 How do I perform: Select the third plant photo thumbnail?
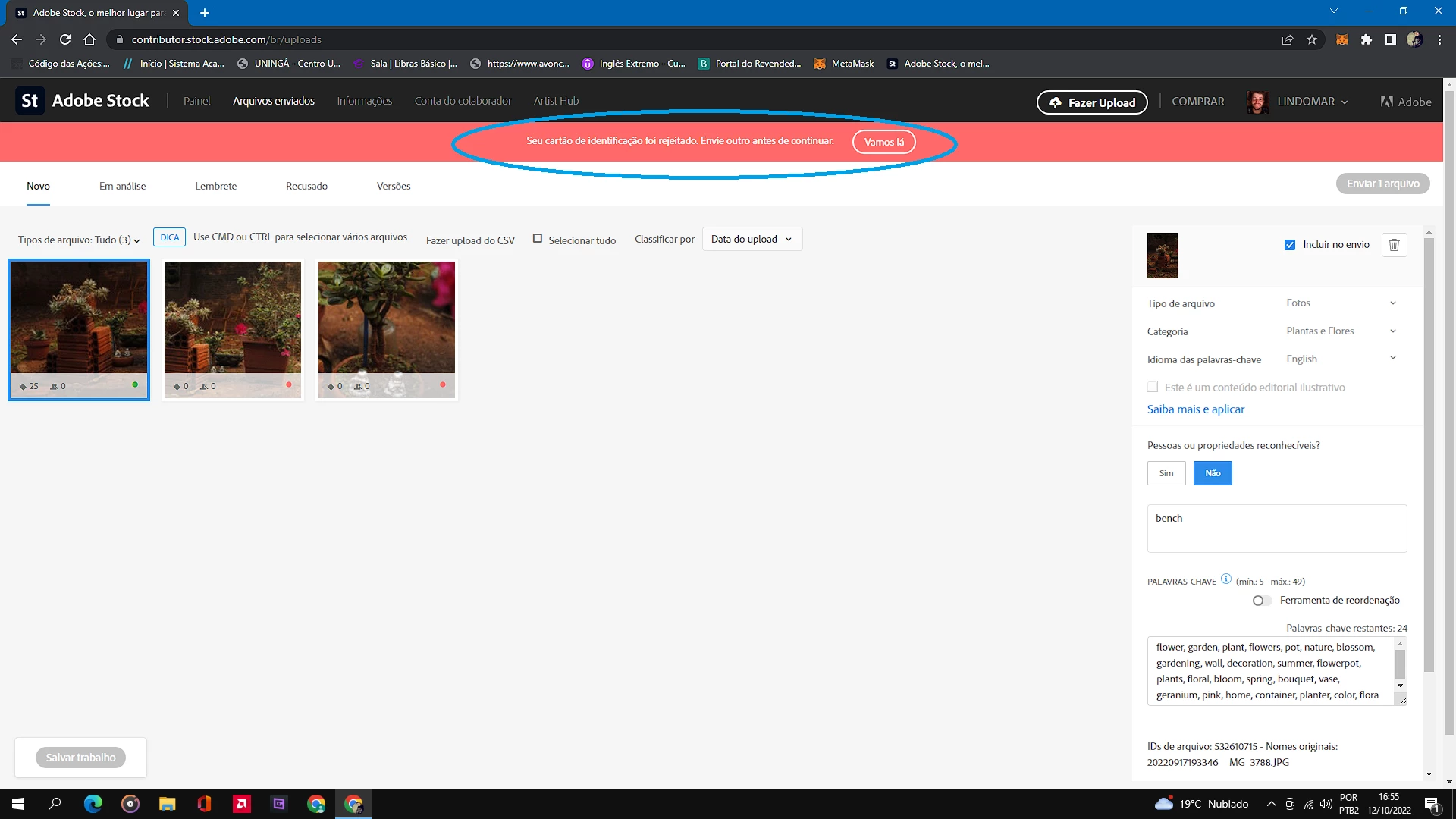point(386,318)
